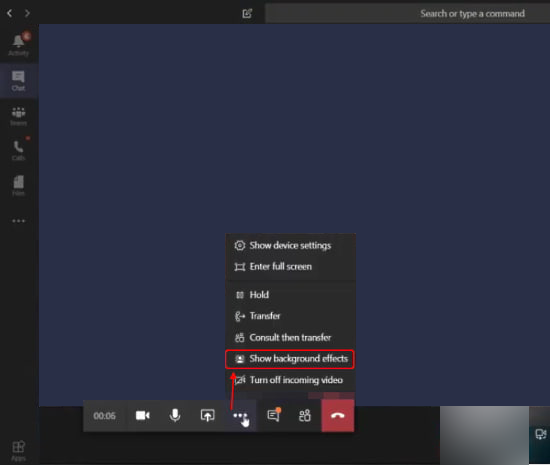Open More actions ellipsis in call bar

pos(240,416)
